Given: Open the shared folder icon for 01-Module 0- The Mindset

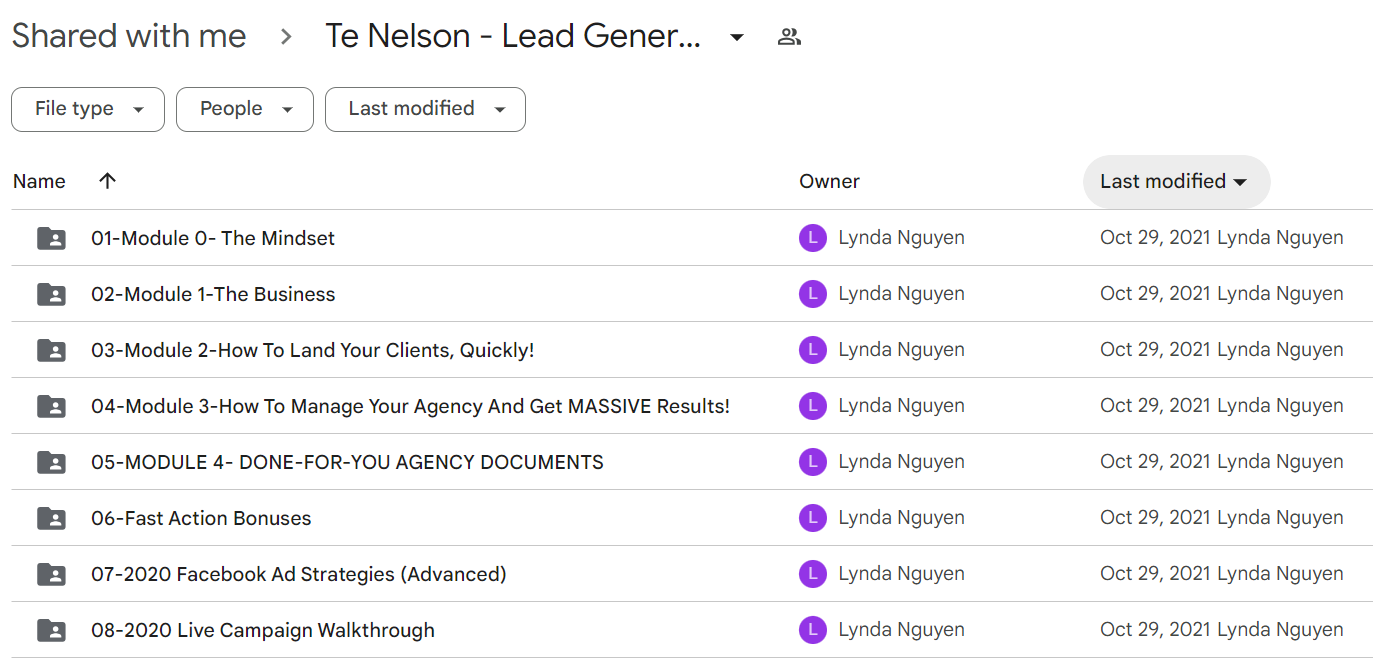Looking at the screenshot, I should pyautogui.click(x=51, y=238).
